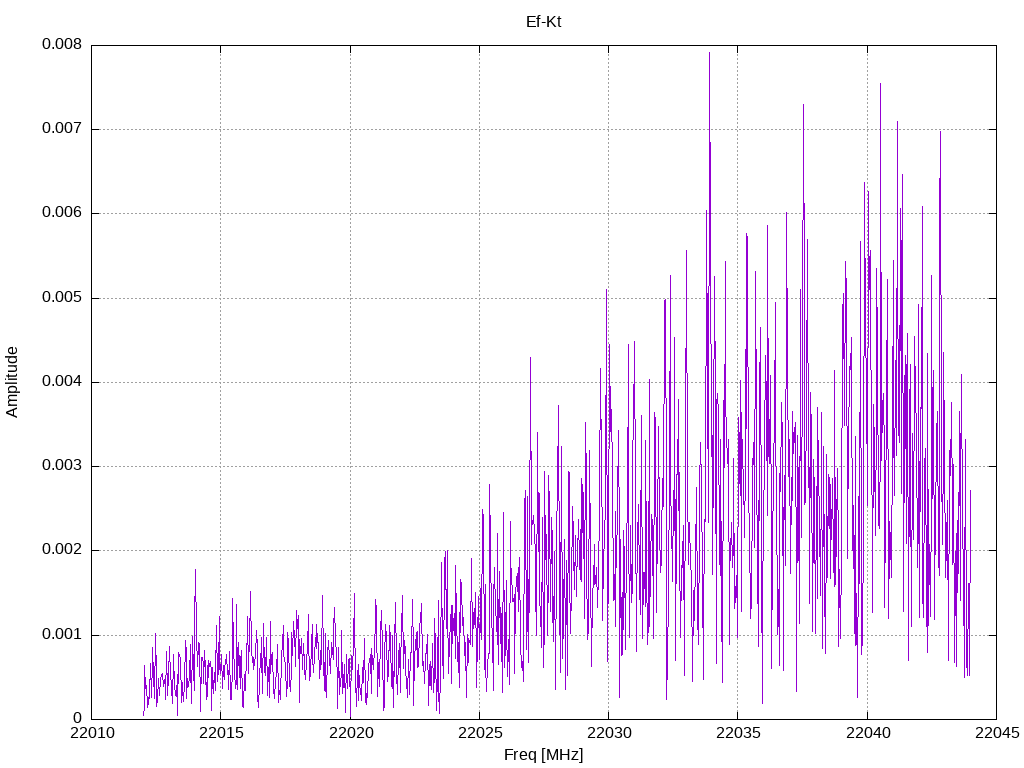Click y-axis tick value 0.001
1024x768 pixels.
[x=62, y=635]
